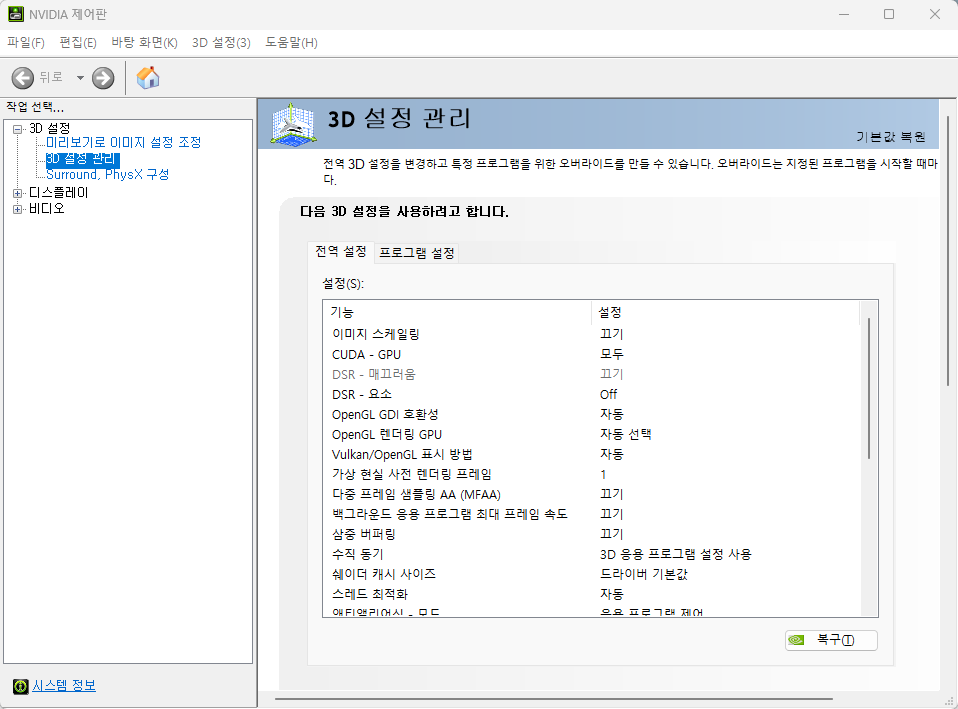Viewport: 958px width, 709px height.
Task: Switch to the 프로그램 설정 tab
Action: tap(417, 253)
